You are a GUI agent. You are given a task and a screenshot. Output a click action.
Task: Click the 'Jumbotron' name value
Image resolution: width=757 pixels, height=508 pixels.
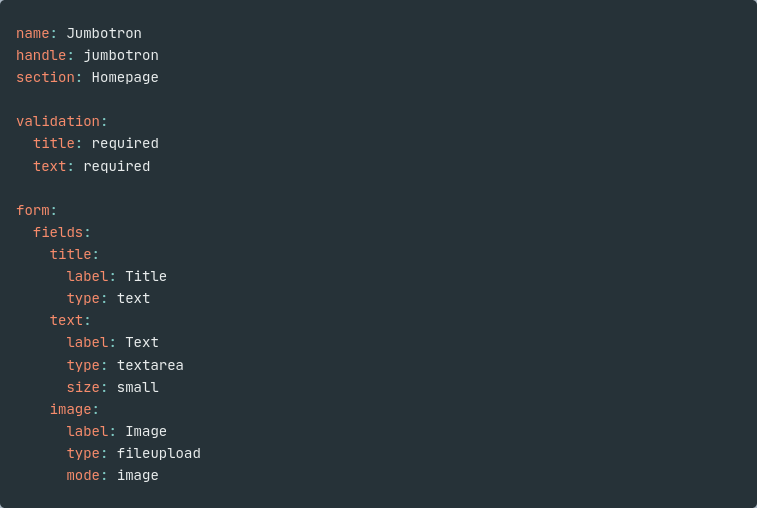(x=104, y=33)
